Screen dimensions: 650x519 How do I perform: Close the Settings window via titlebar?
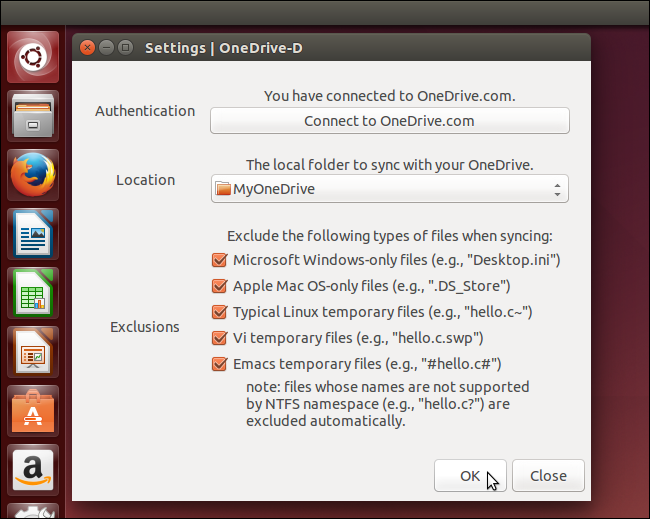pyautogui.click(x=88, y=47)
